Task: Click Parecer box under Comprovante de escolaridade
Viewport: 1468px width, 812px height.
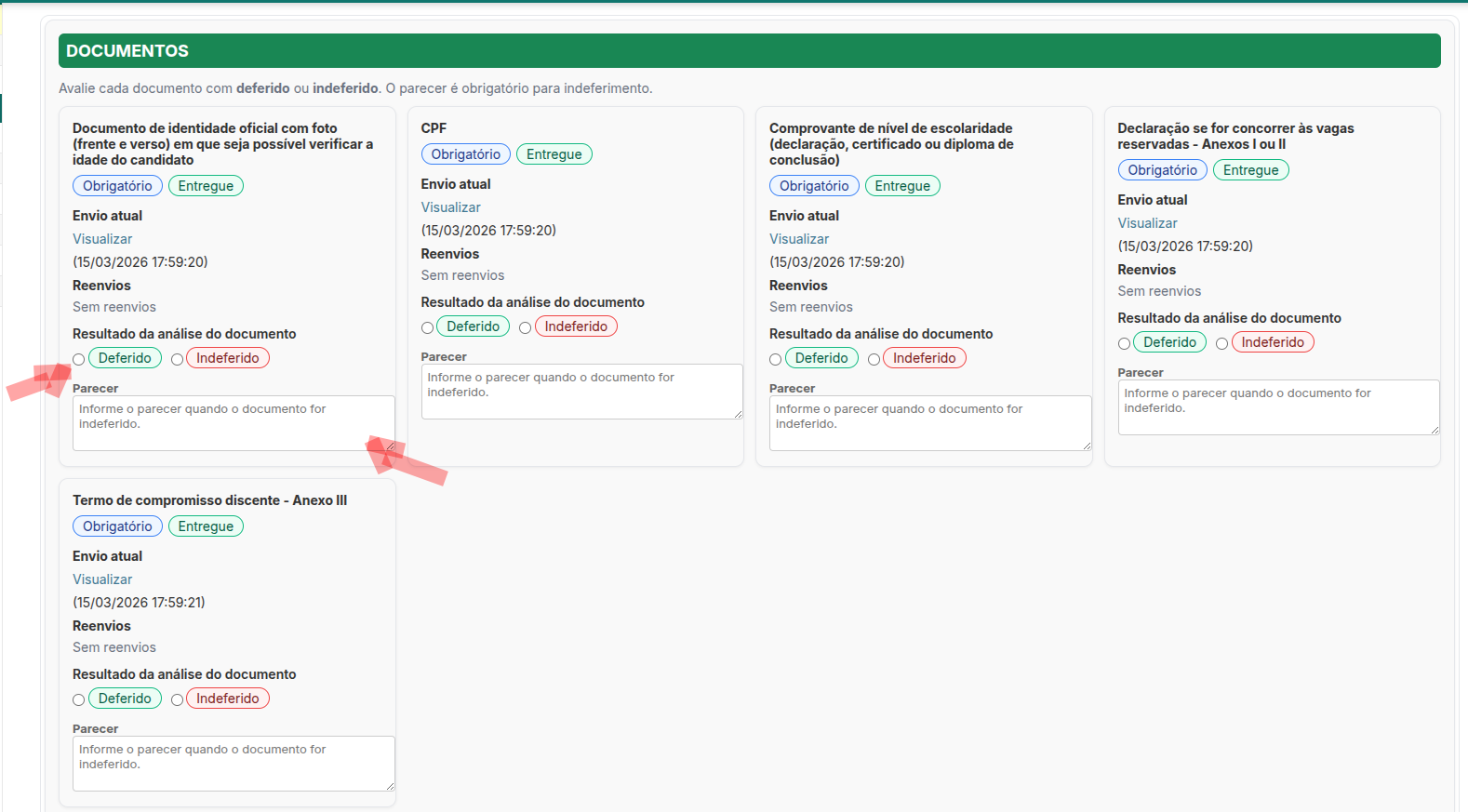Action: (929, 423)
